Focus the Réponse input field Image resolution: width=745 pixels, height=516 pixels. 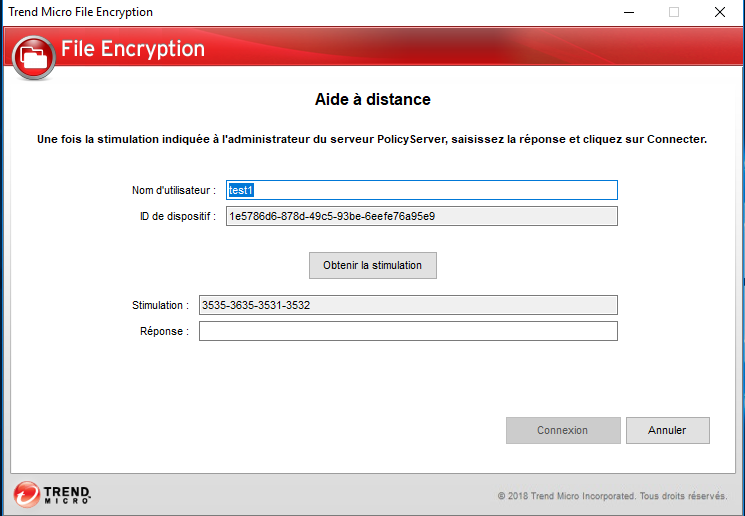tap(408, 331)
